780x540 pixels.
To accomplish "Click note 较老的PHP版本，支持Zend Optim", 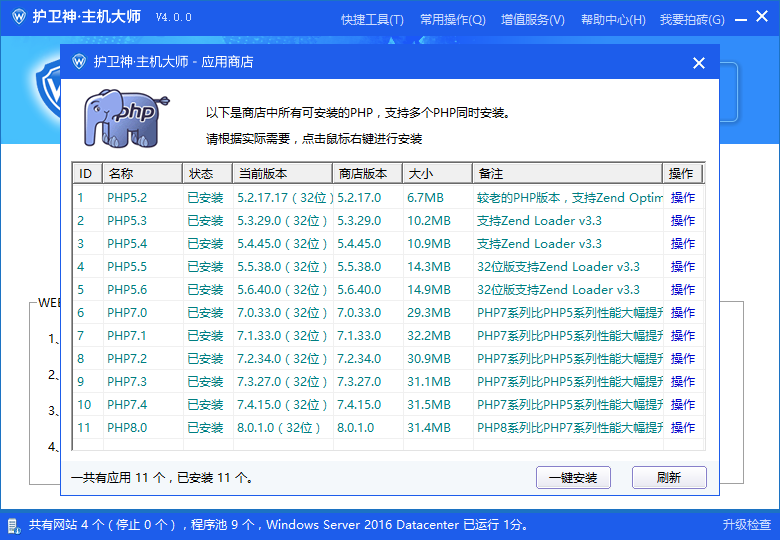I will pyautogui.click(x=570, y=197).
